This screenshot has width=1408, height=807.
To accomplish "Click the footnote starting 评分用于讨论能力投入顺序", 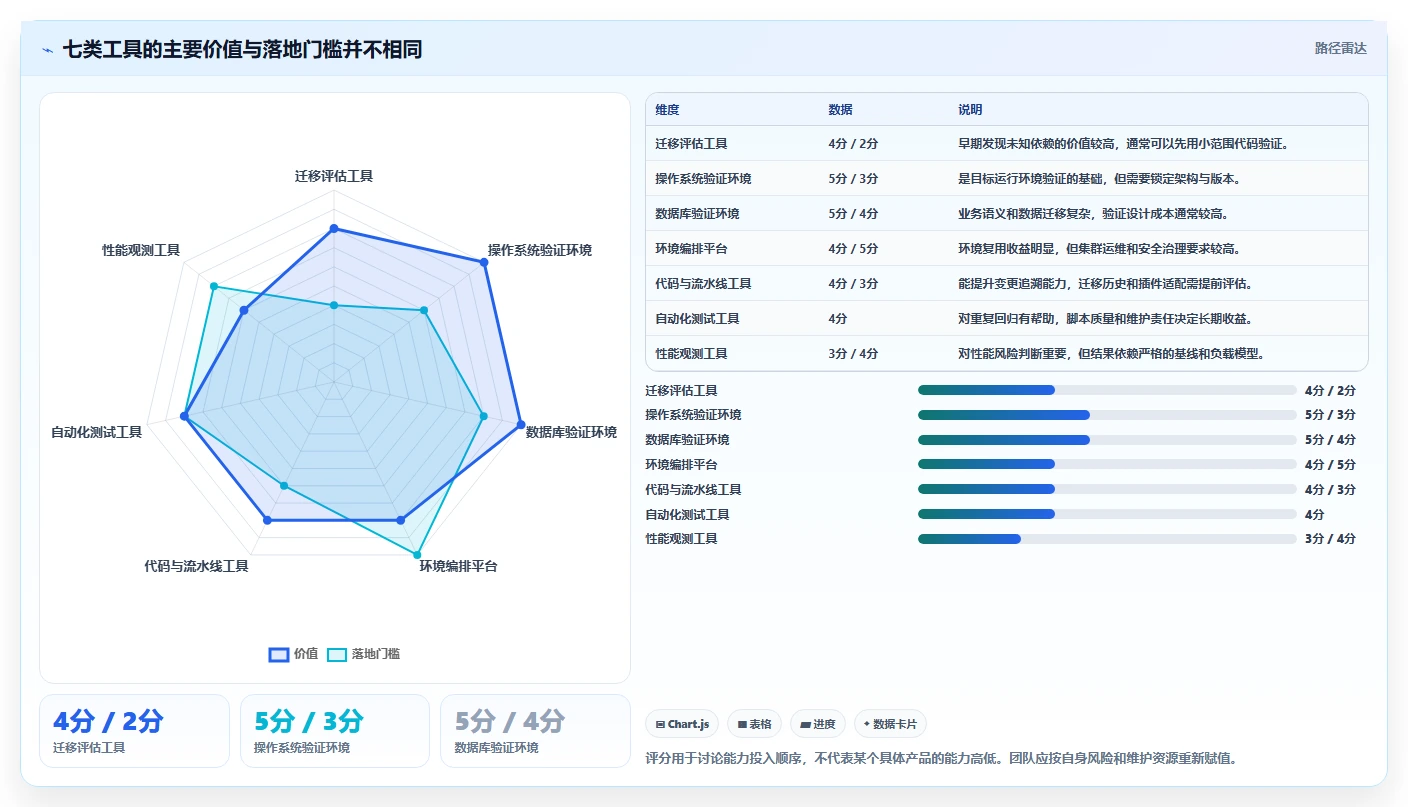I will [x=942, y=758].
